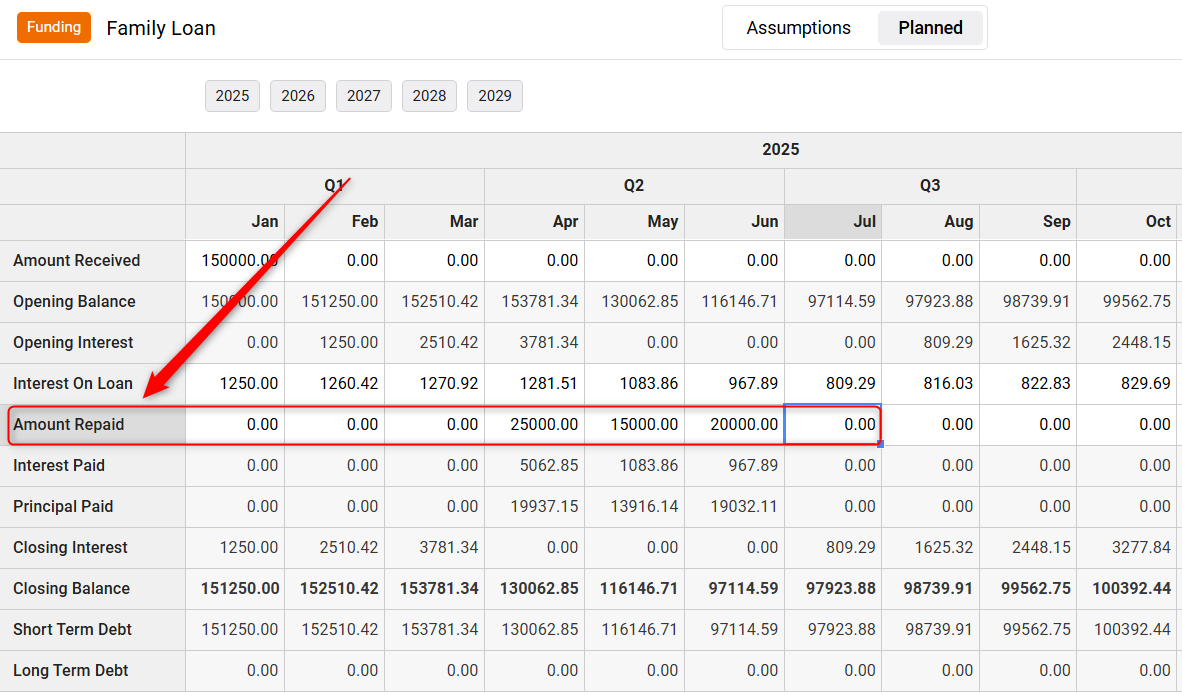This screenshot has height=695, width=1182.
Task: Click the Interest On Loan row label
Action: (72, 384)
